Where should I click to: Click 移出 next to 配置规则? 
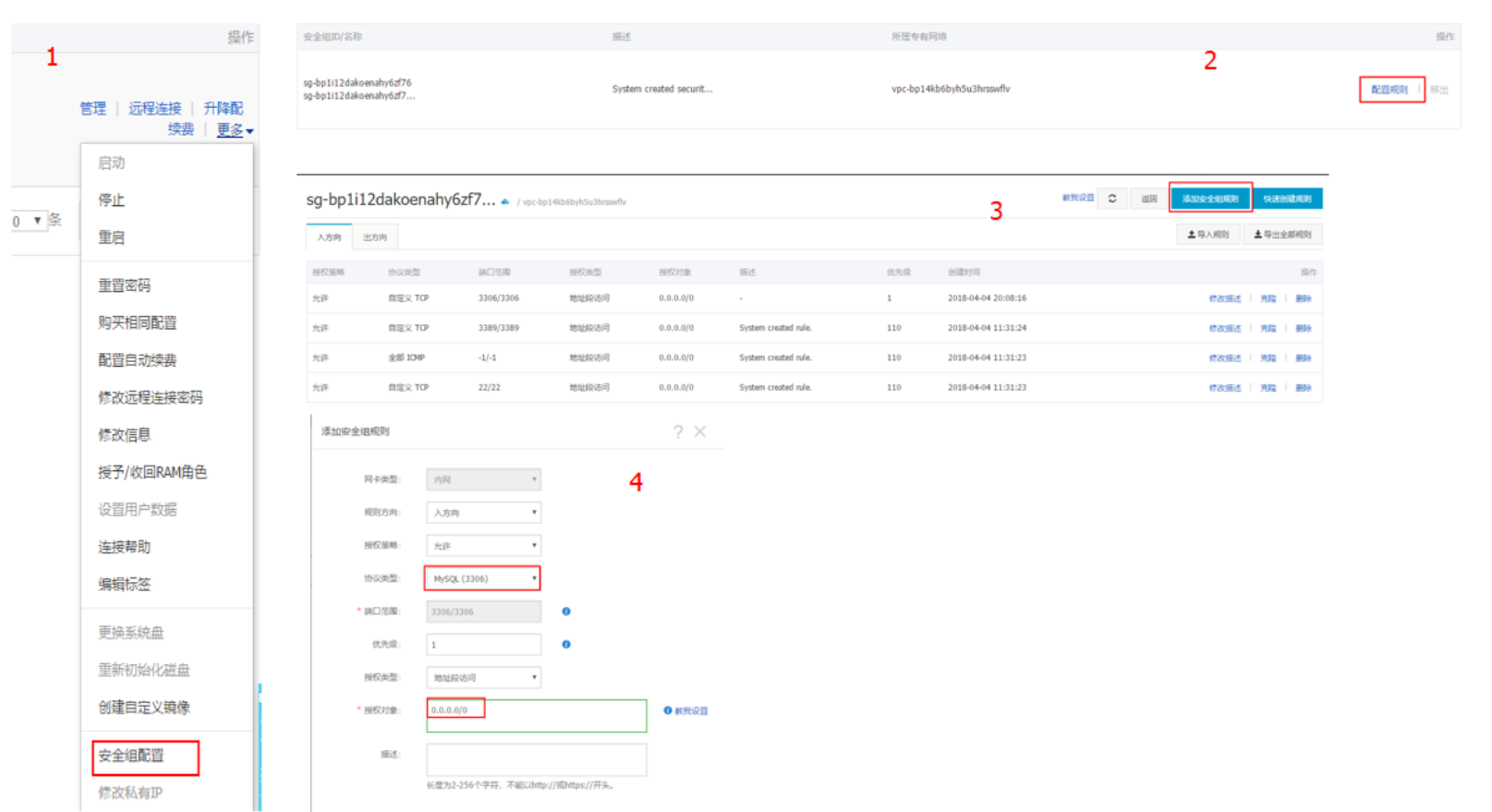1439,90
